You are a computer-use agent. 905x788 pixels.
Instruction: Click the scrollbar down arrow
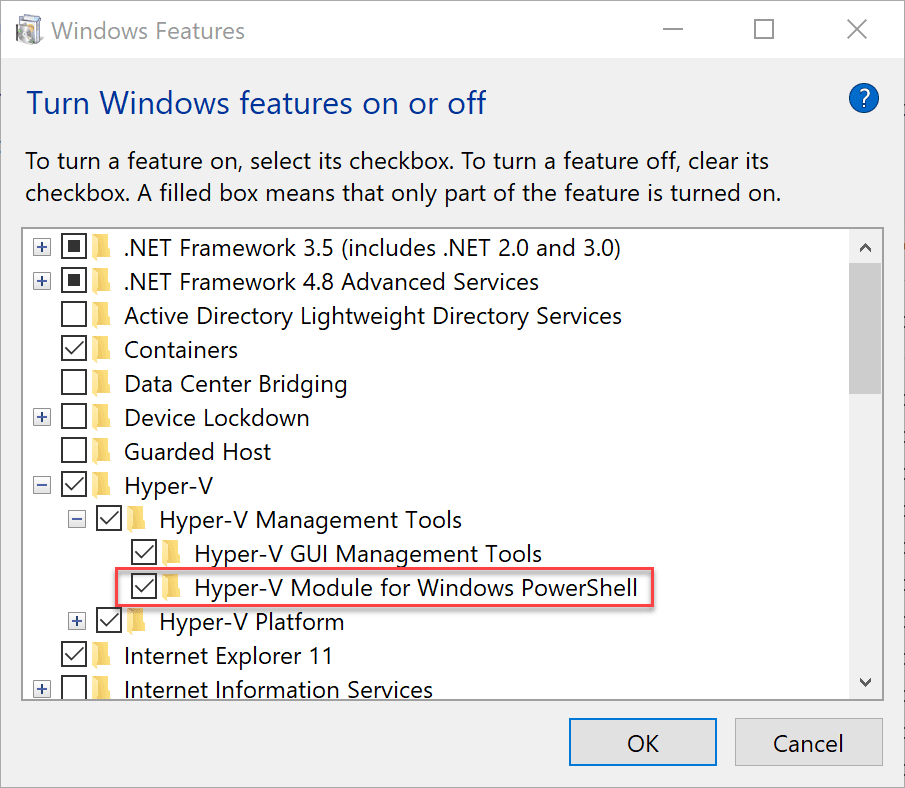coord(865,682)
